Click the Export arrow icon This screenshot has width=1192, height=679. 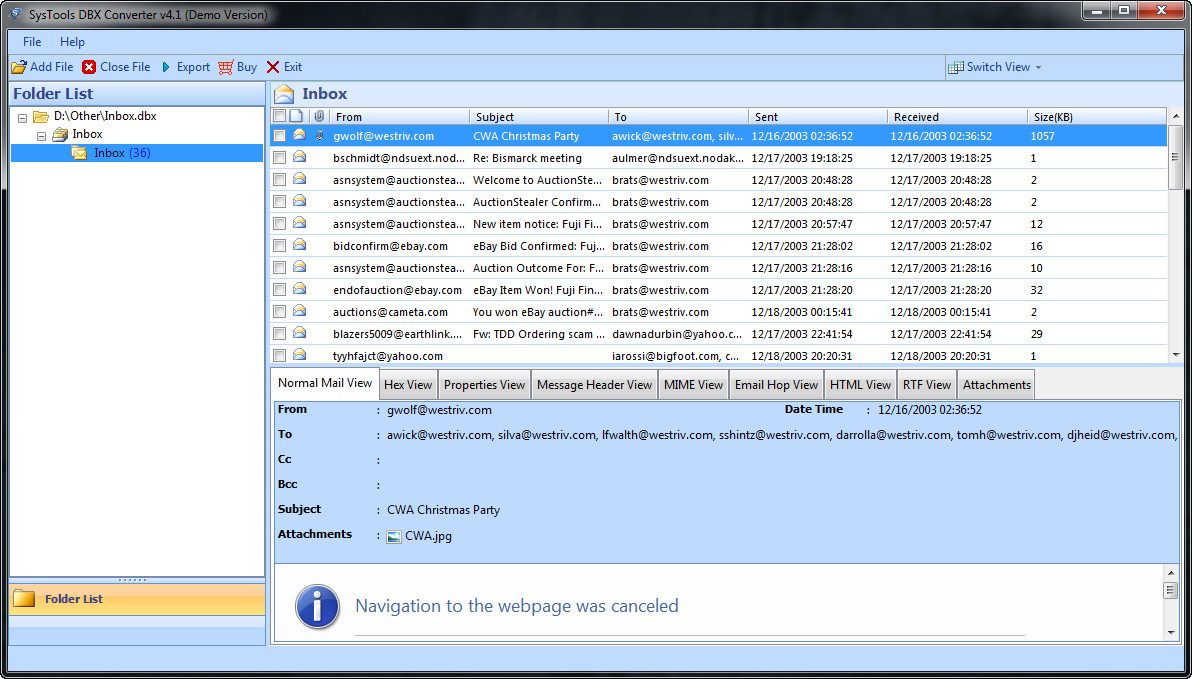[x=166, y=67]
